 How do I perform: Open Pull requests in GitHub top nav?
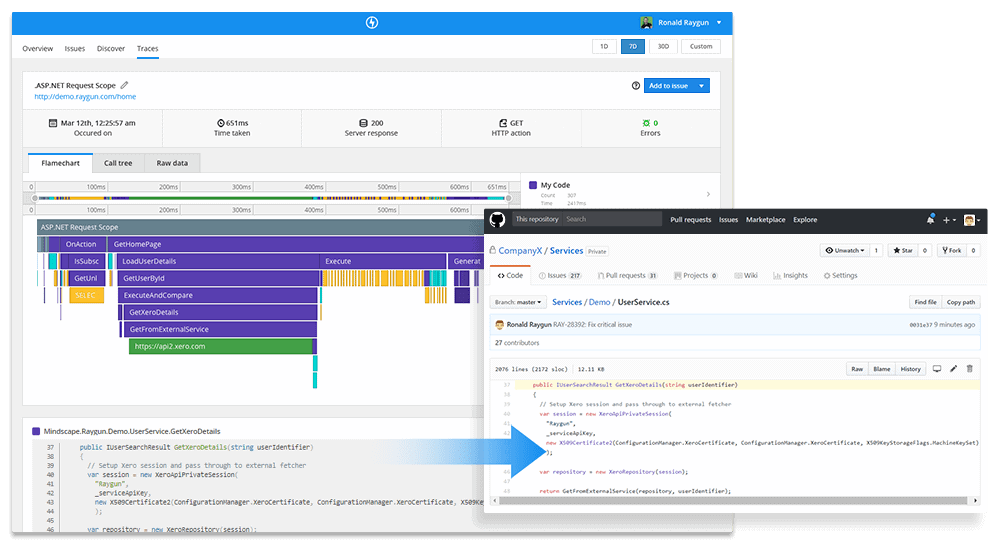click(690, 220)
